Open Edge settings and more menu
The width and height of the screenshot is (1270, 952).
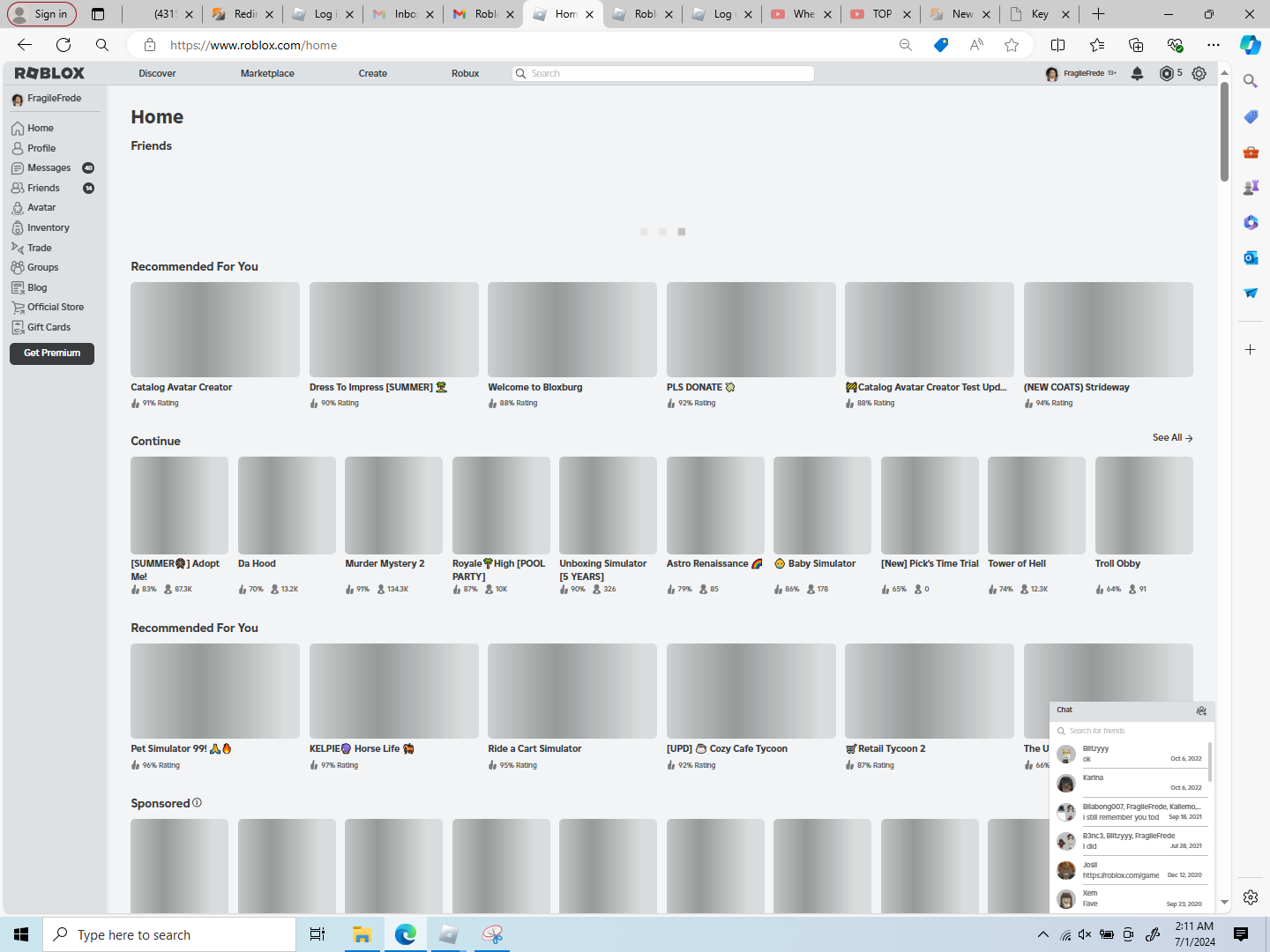tap(1214, 45)
